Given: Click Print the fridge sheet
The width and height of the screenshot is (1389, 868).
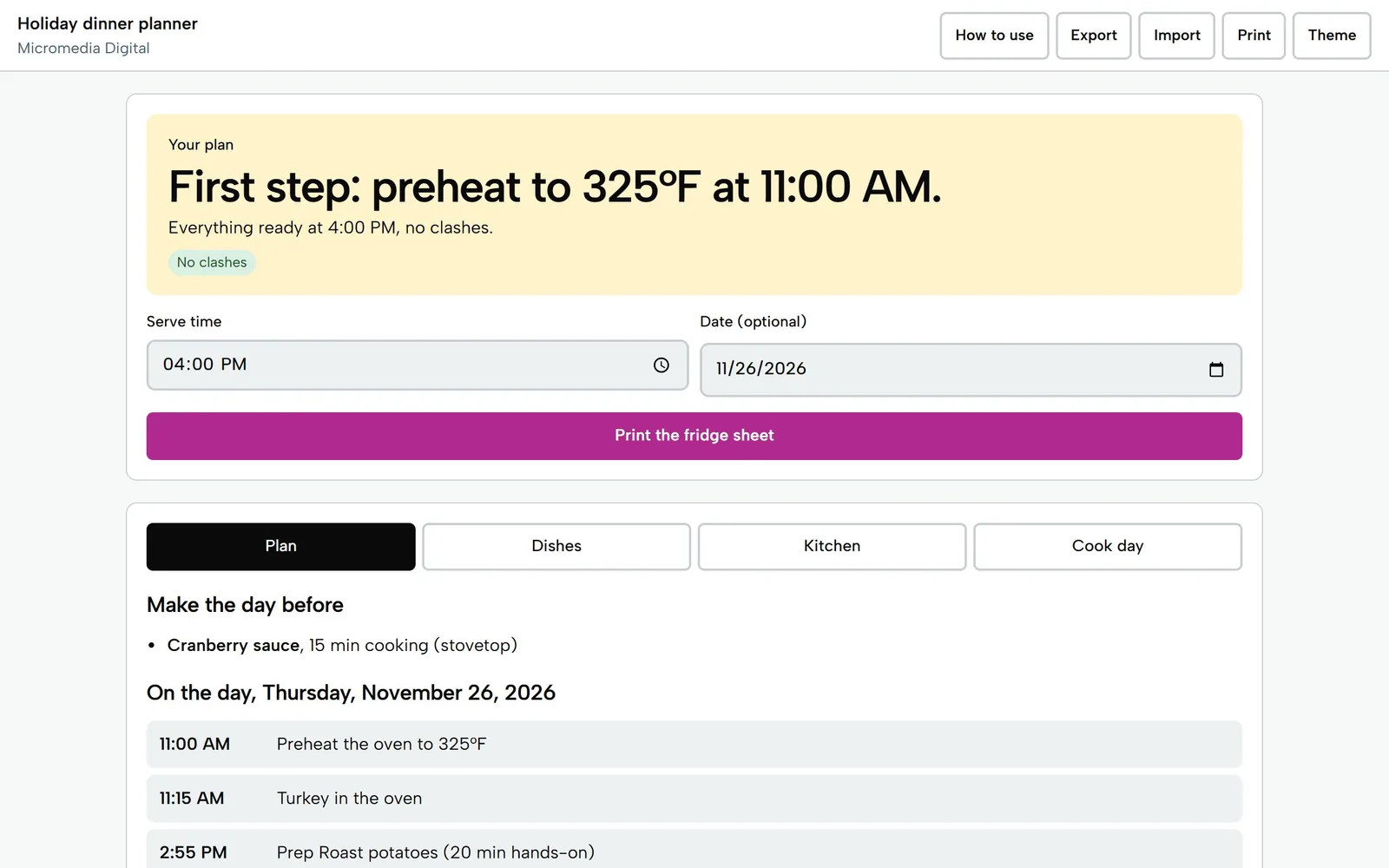Looking at the screenshot, I should tap(694, 436).
